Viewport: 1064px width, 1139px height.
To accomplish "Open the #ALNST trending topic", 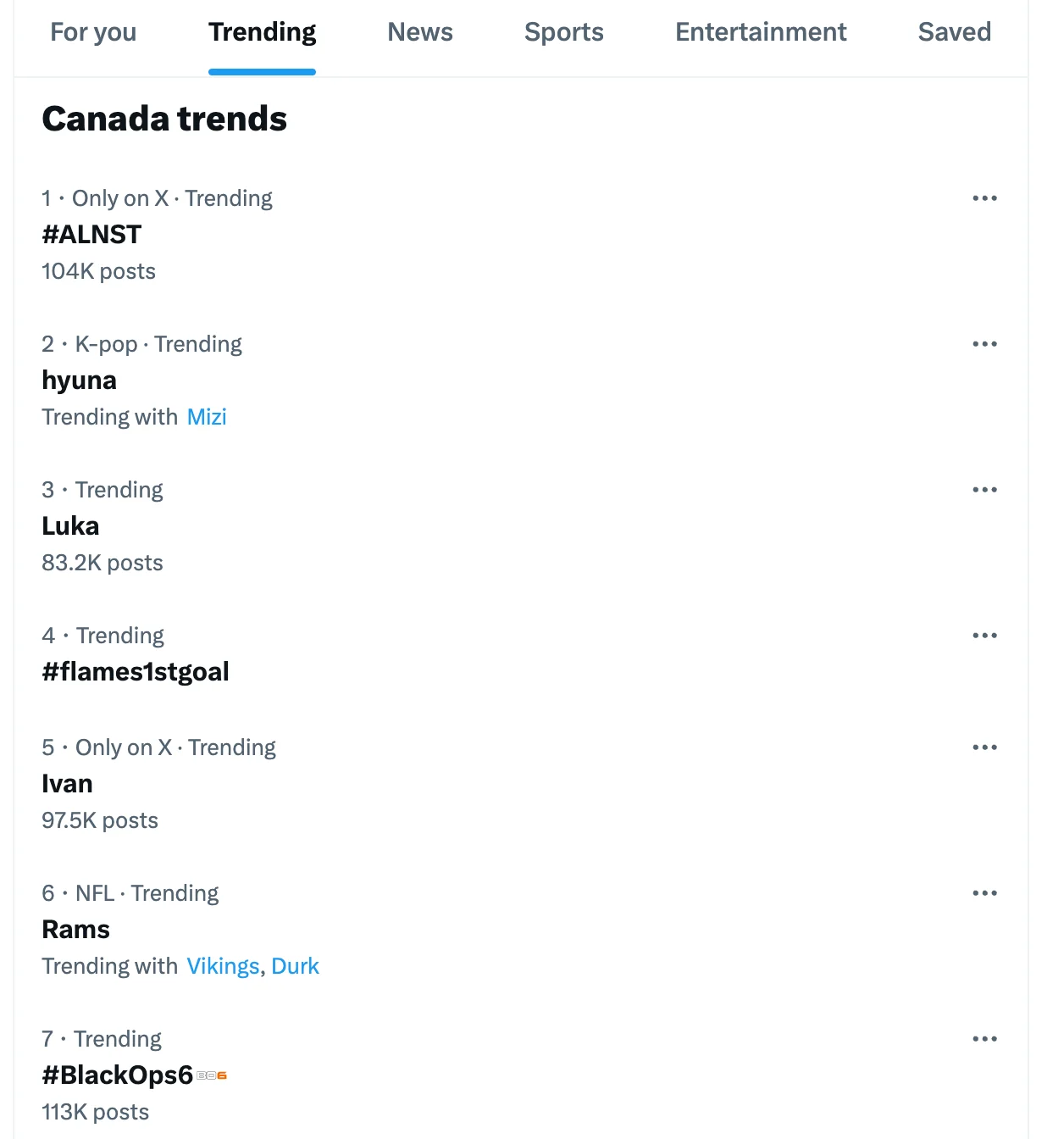I will click(91, 235).
